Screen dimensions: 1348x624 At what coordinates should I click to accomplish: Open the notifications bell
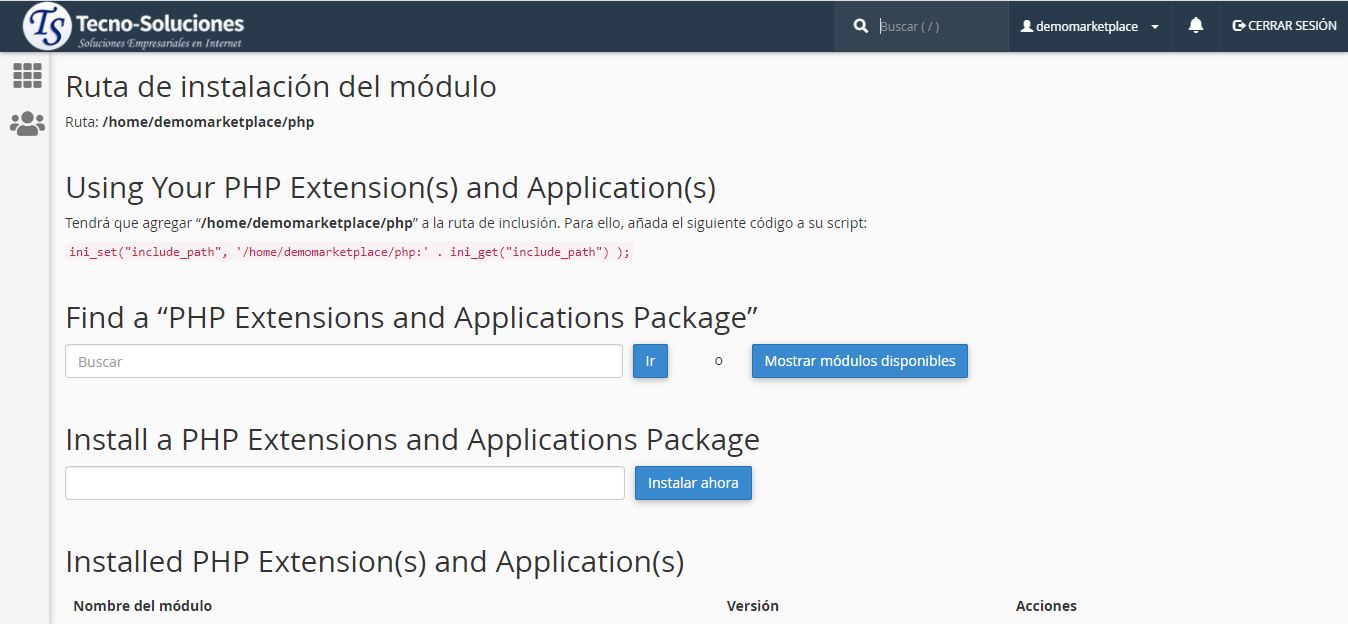tap(1195, 26)
